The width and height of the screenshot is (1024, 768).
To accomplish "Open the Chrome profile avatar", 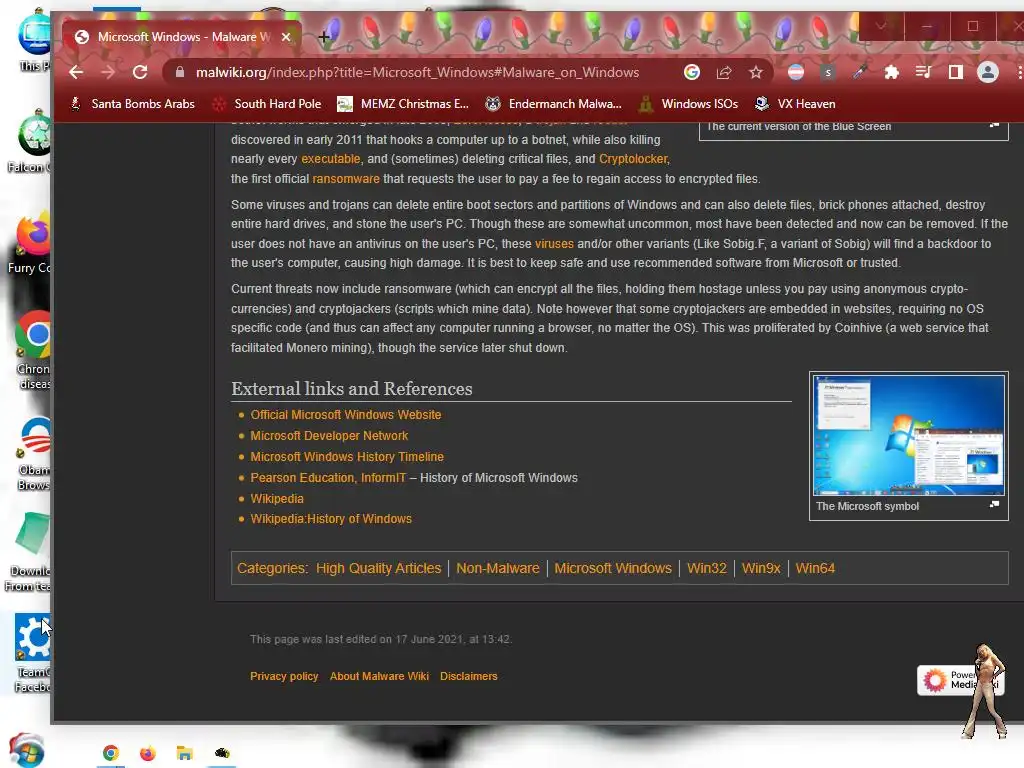I will [987, 72].
